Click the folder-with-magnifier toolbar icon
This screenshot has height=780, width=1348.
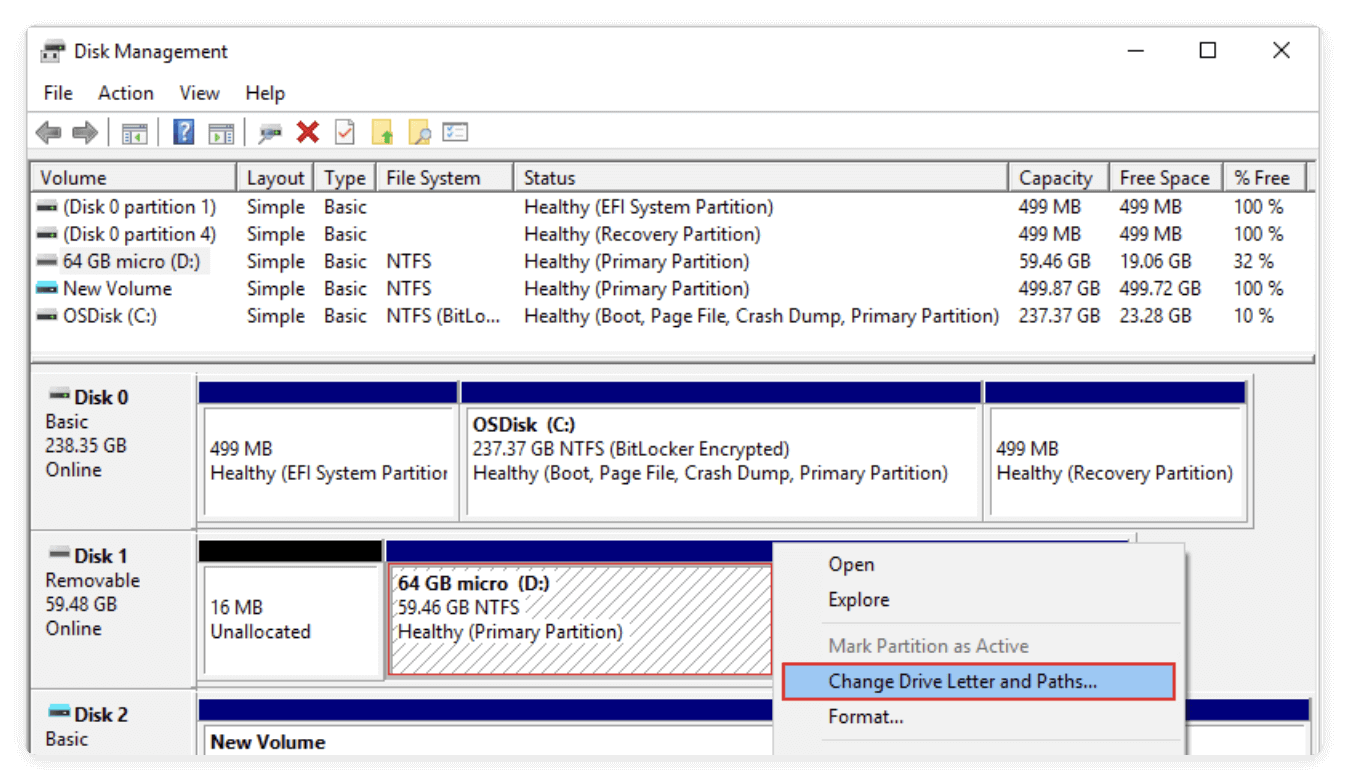click(419, 131)
